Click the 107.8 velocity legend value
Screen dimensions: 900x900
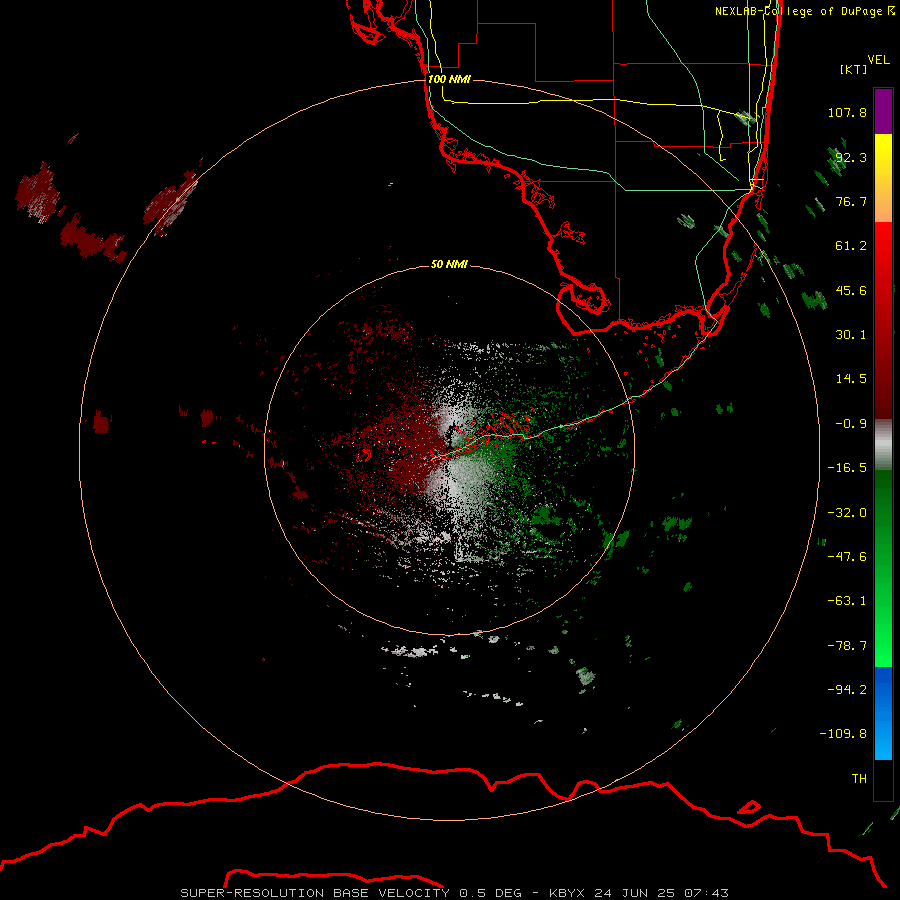(x=847, y=112)
